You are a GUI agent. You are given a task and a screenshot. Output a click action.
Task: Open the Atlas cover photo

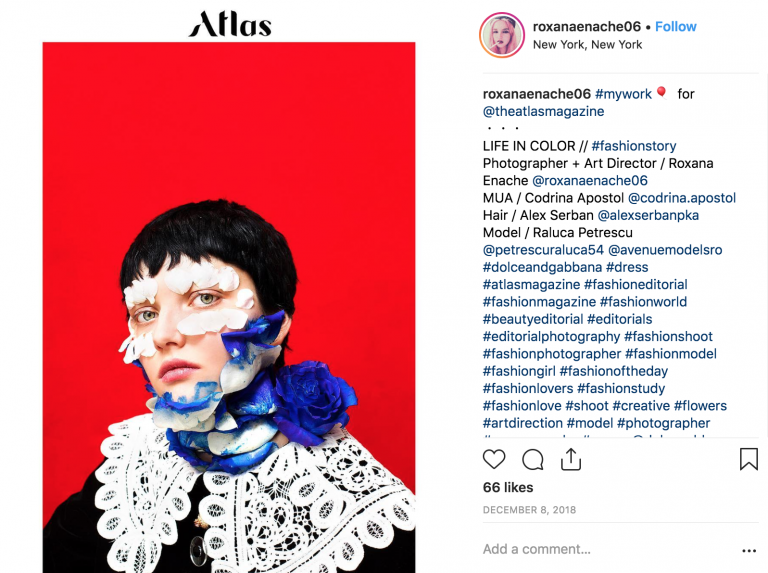229,307
